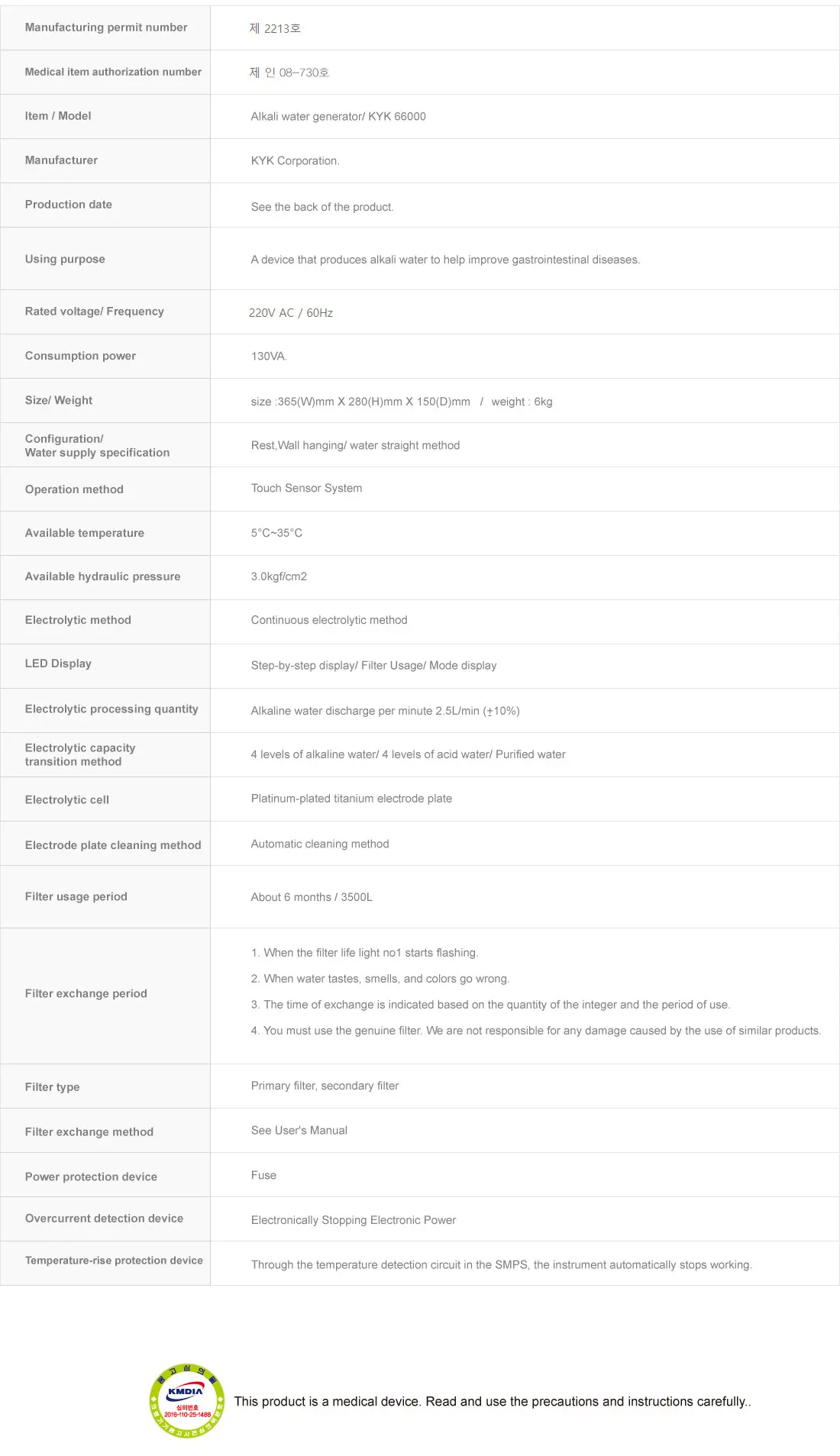
Task: Click the KYK Corporation manufacturer value
Action: (x=295, y=161)
